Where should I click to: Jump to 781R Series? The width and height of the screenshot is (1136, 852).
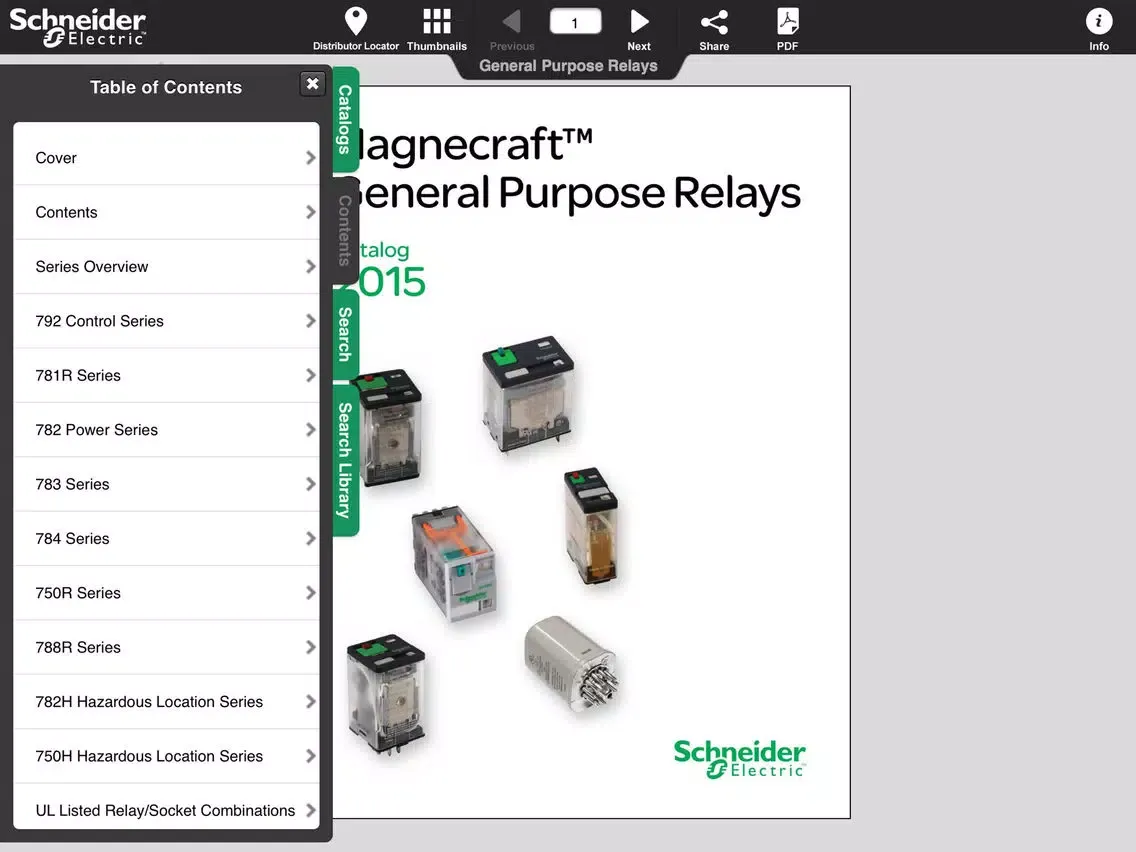(166, 375)
